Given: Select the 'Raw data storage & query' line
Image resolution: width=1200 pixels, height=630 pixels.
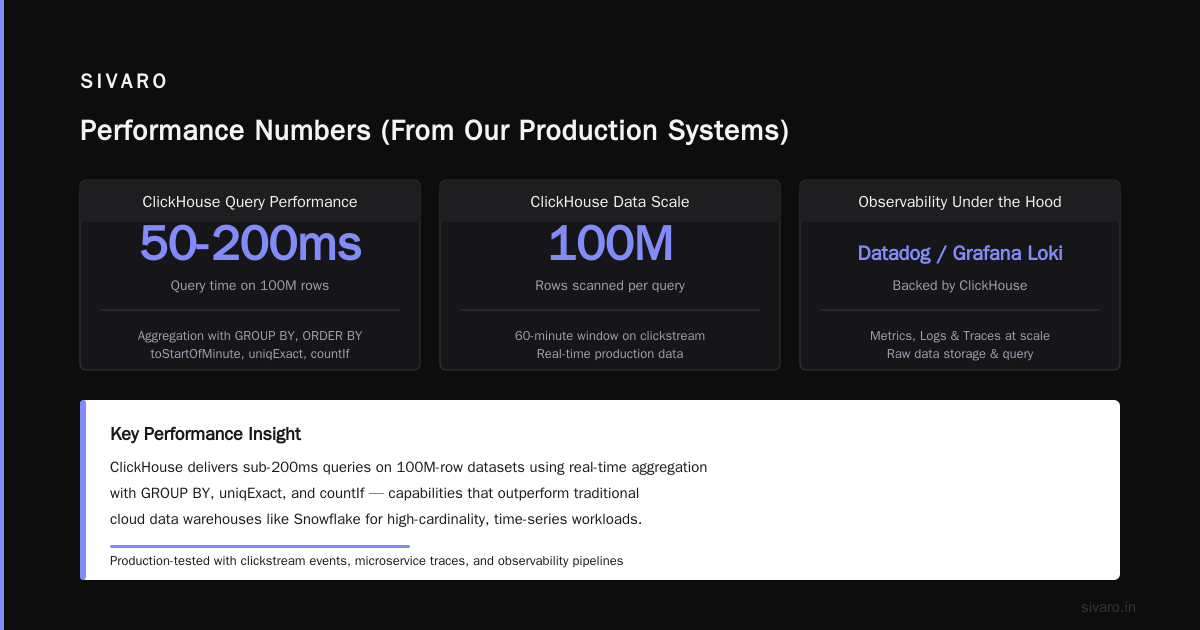Looking at the screenshot, I should tap(960, 354).
